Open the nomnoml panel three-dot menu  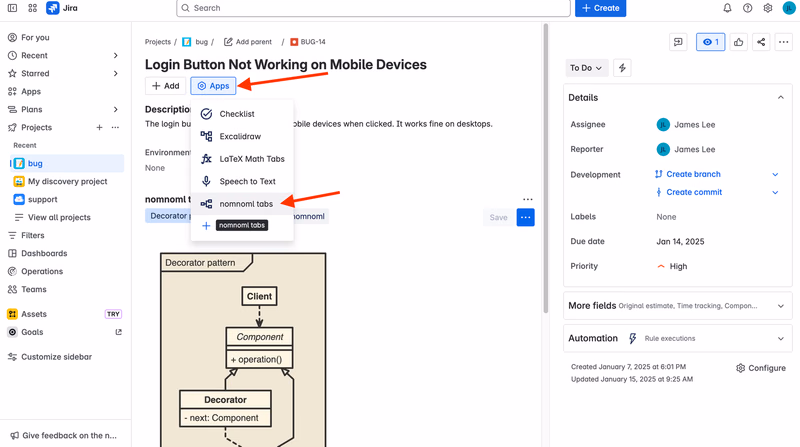pos(528,199)
